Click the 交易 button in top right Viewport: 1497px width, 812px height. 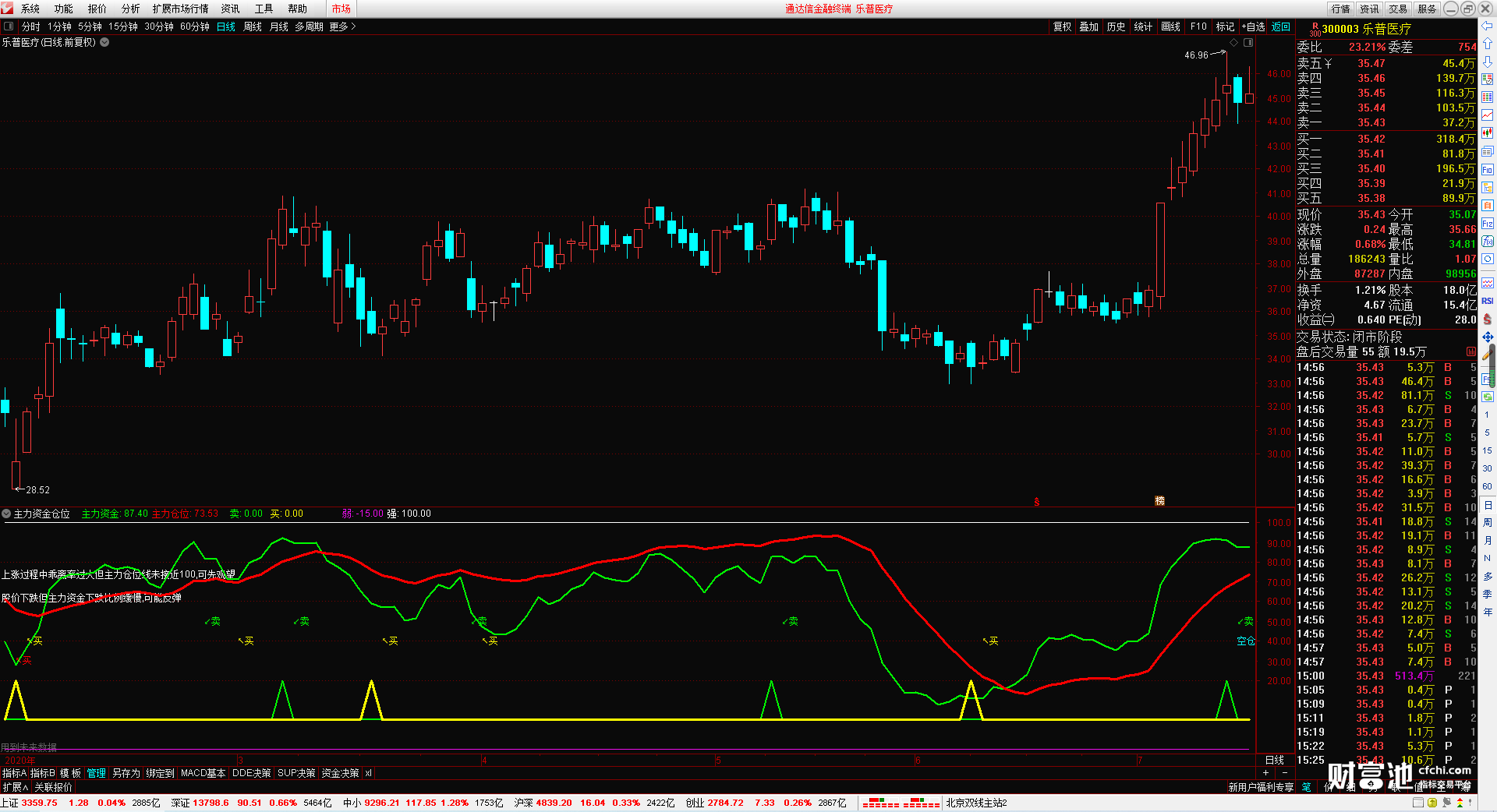pos(1398,9)
